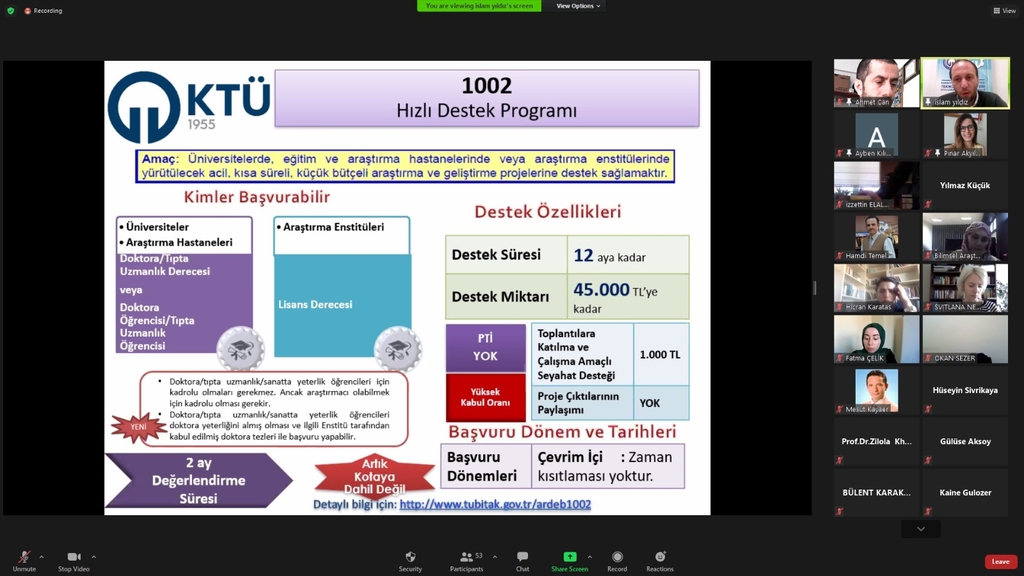Open the Security shield menu
The height and width of the screenshot is (576, 1024).
(410, 560)
